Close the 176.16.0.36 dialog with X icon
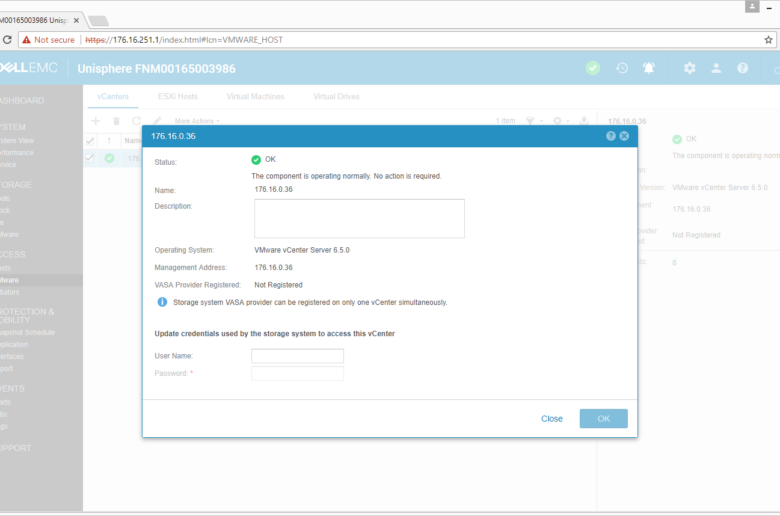This screenshot has height=516, width=780. point(624,136)
